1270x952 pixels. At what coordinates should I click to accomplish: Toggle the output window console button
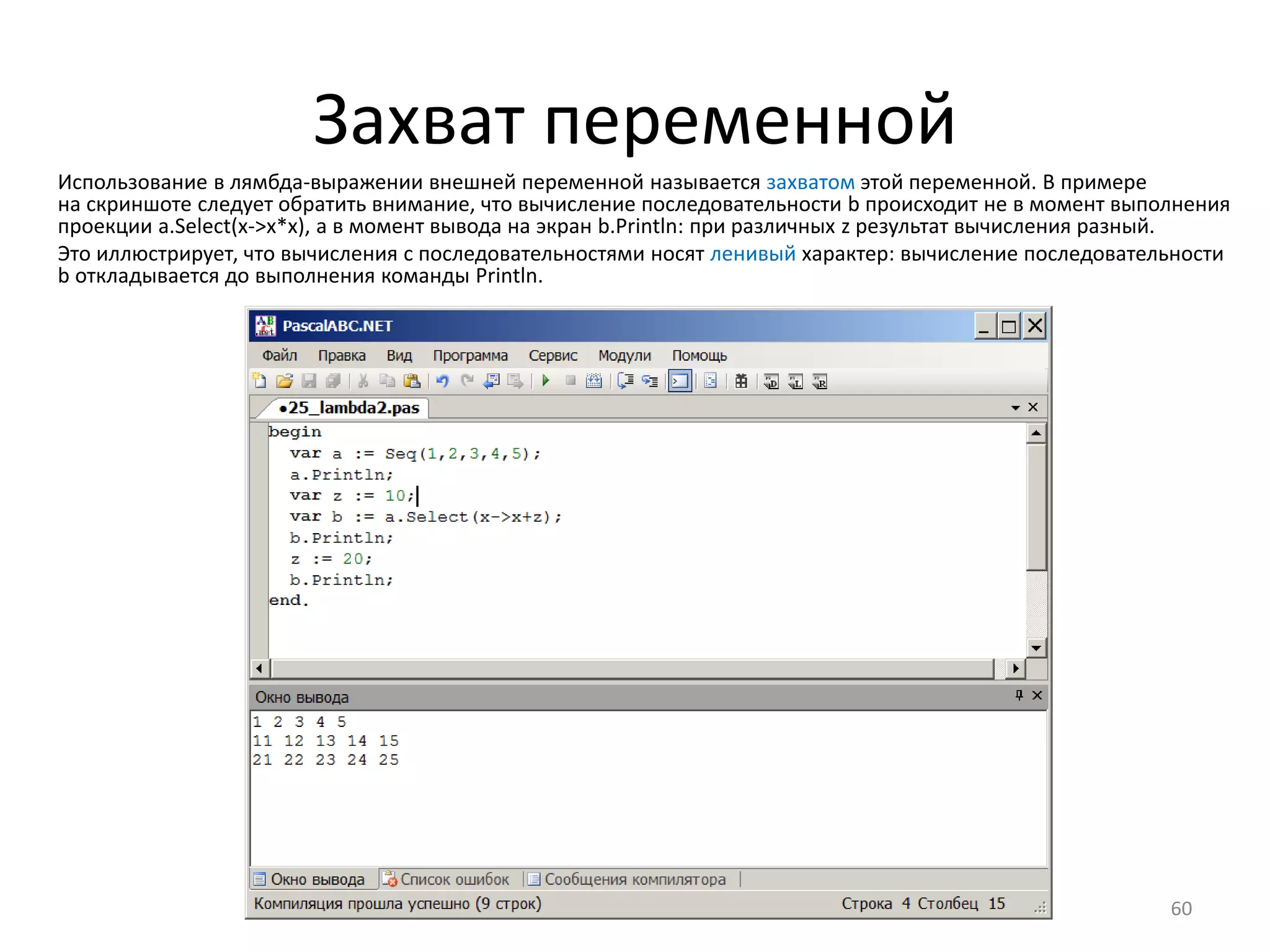click(x=680, y=381)
